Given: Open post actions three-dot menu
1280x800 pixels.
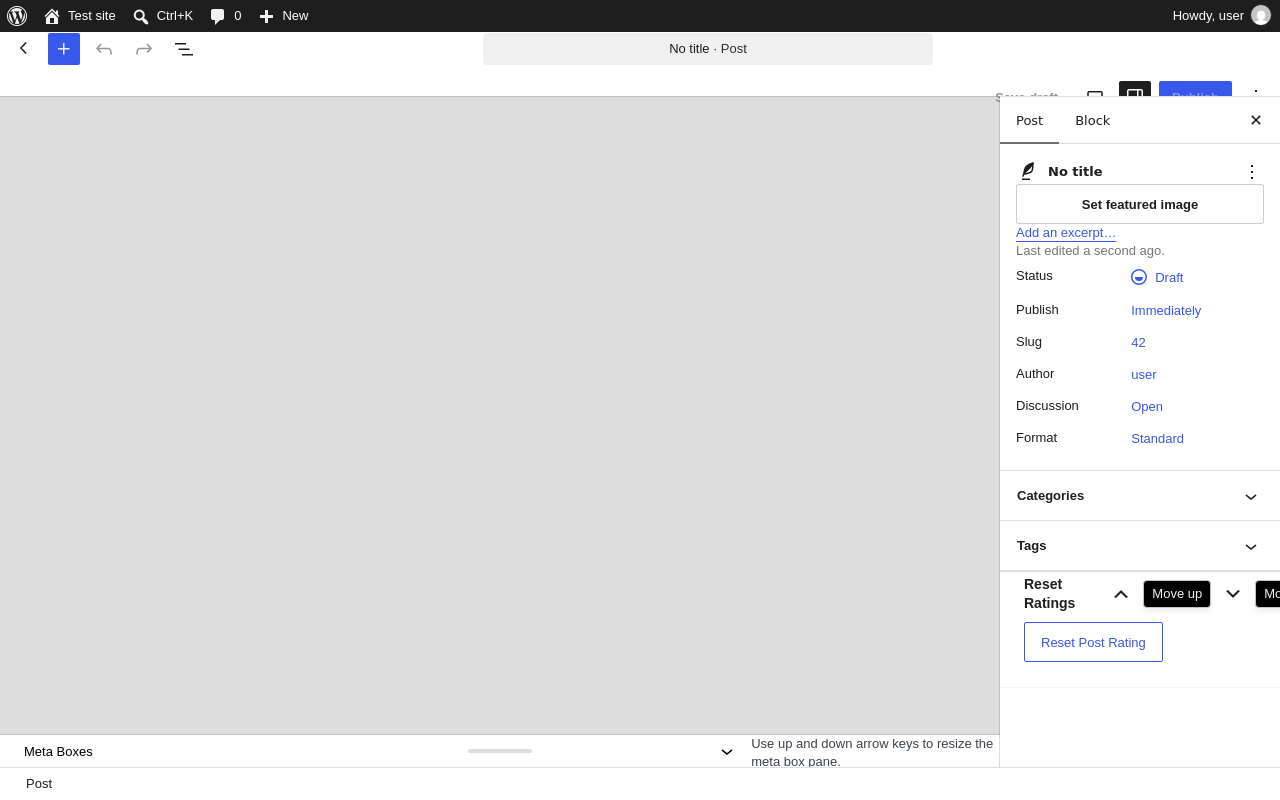Looking at the screenshot, I should [1252, 172].
